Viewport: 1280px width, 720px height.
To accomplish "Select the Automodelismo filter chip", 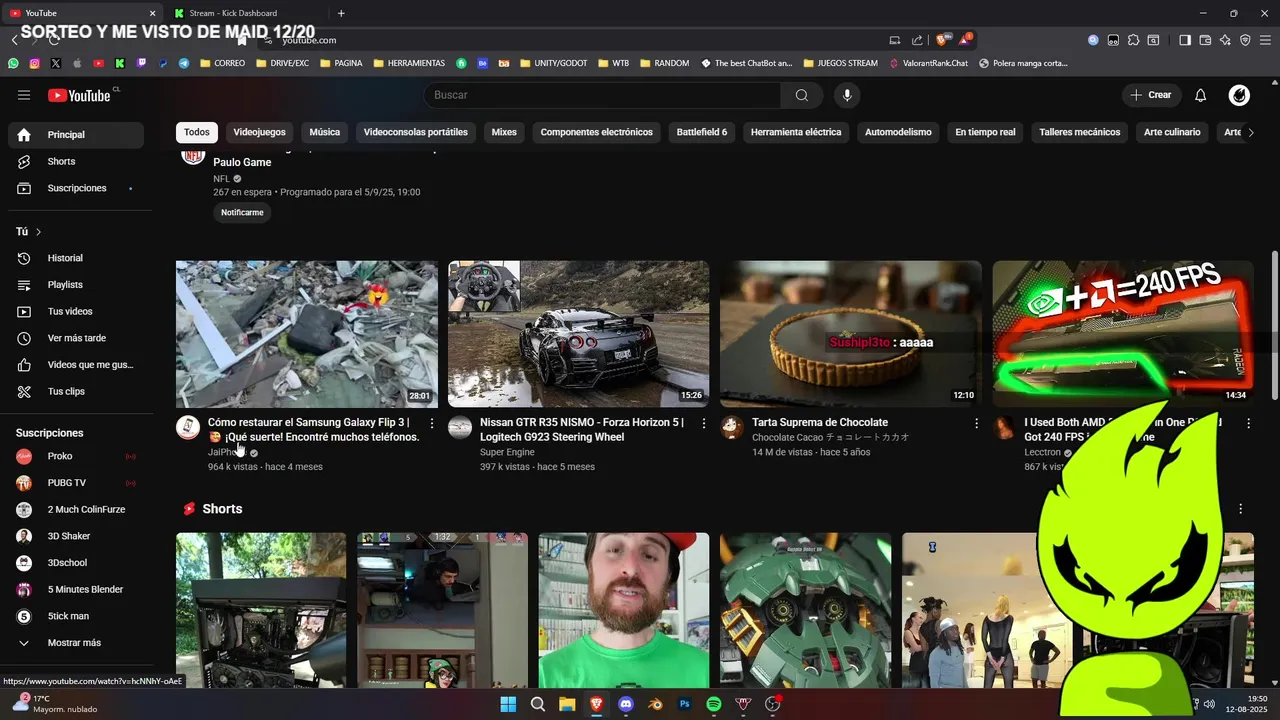I will click(x=898, y=132).
